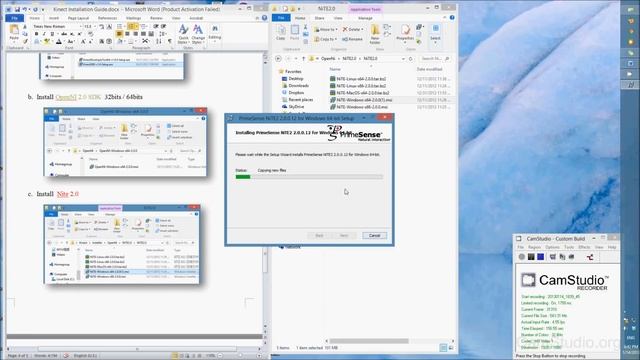Click Paste icon in Word ribbon
The width and height of the screenshot is (640, 360).
pyautogui.click(x=15, y=31)
